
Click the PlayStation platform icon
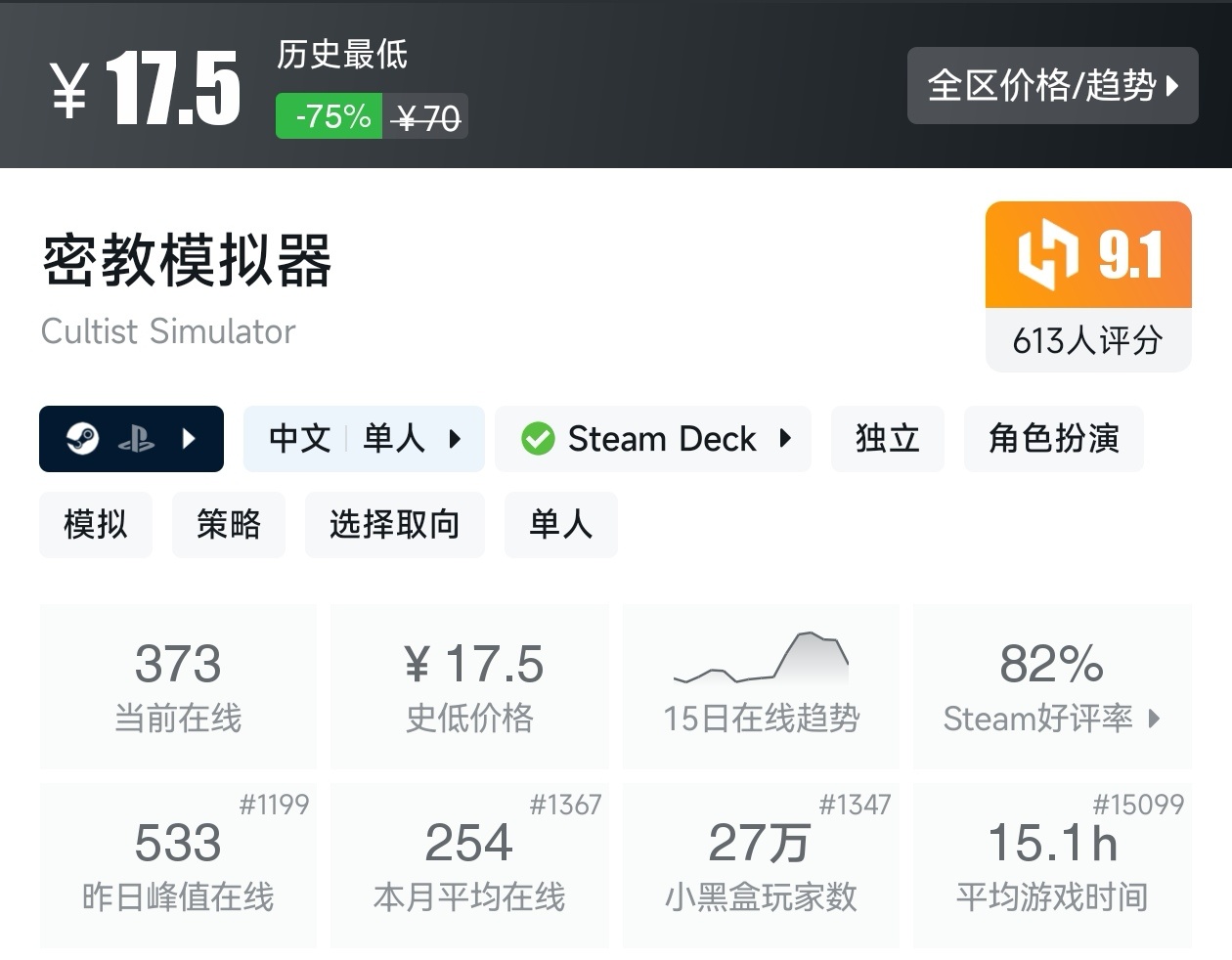136,439
